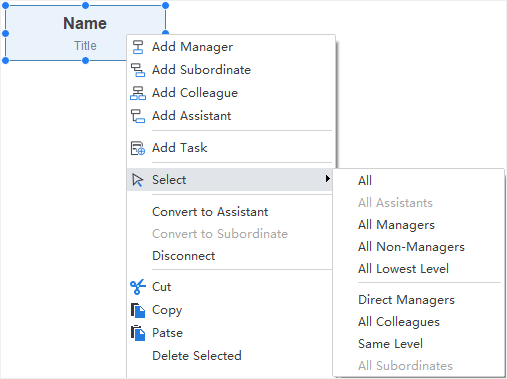Click the Add Task icon
507x379 pixels.
[138, 148]
